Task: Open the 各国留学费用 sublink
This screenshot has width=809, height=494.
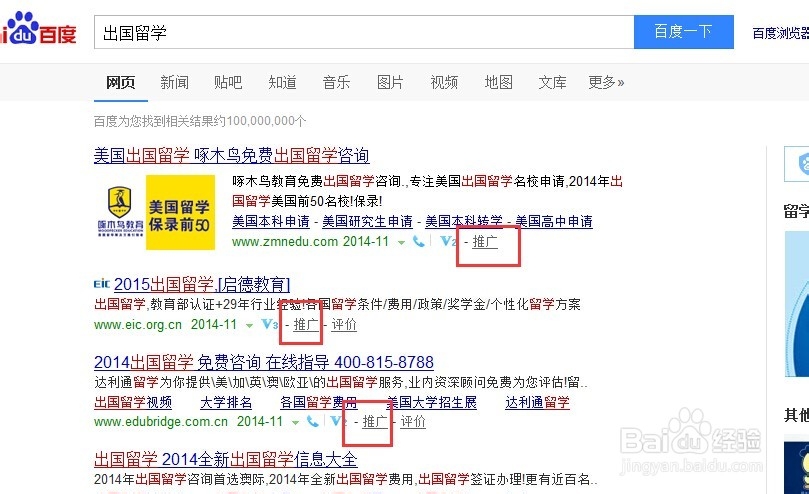Action: tap(319, 403)
